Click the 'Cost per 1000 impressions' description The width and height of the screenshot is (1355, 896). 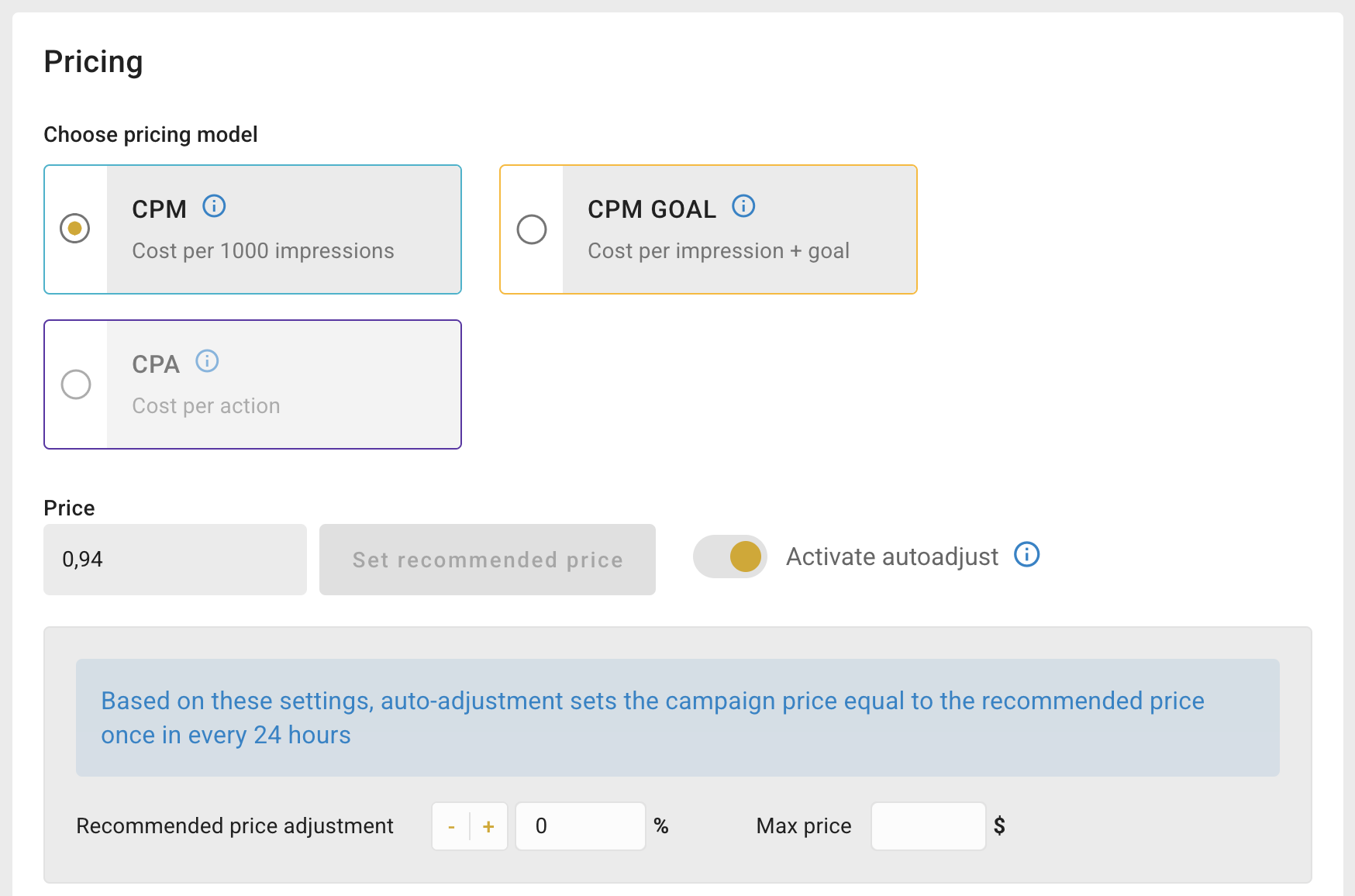click(263, 251)
